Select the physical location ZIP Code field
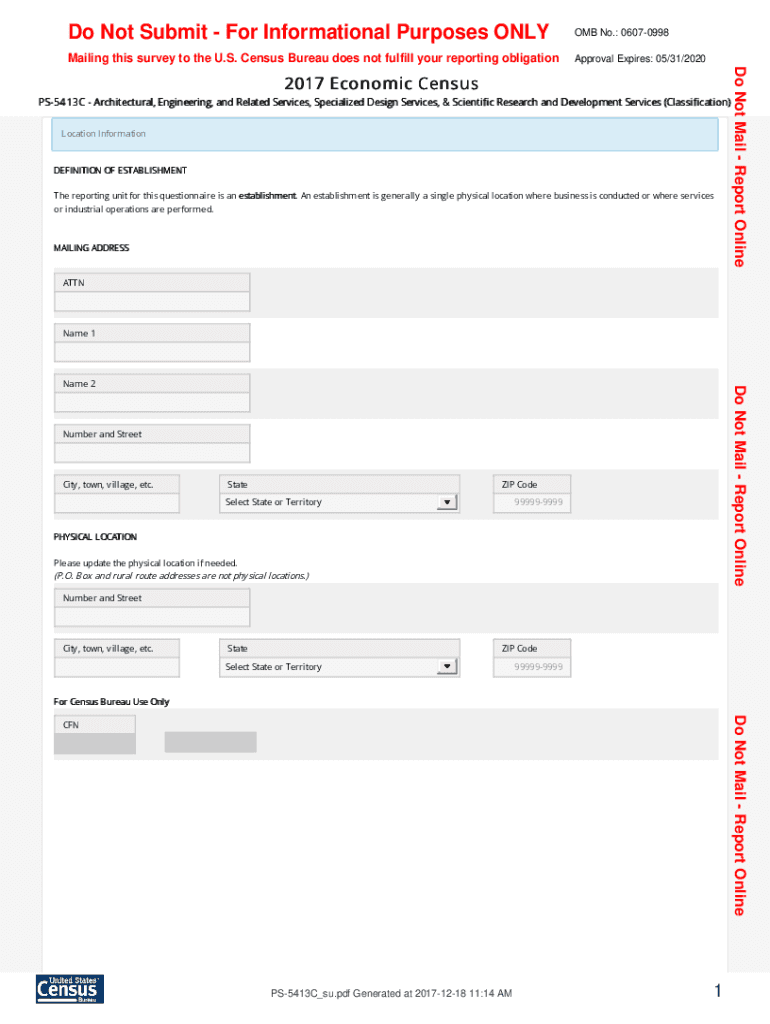Viewport: 770px width, 1024px height. [532, 667]
